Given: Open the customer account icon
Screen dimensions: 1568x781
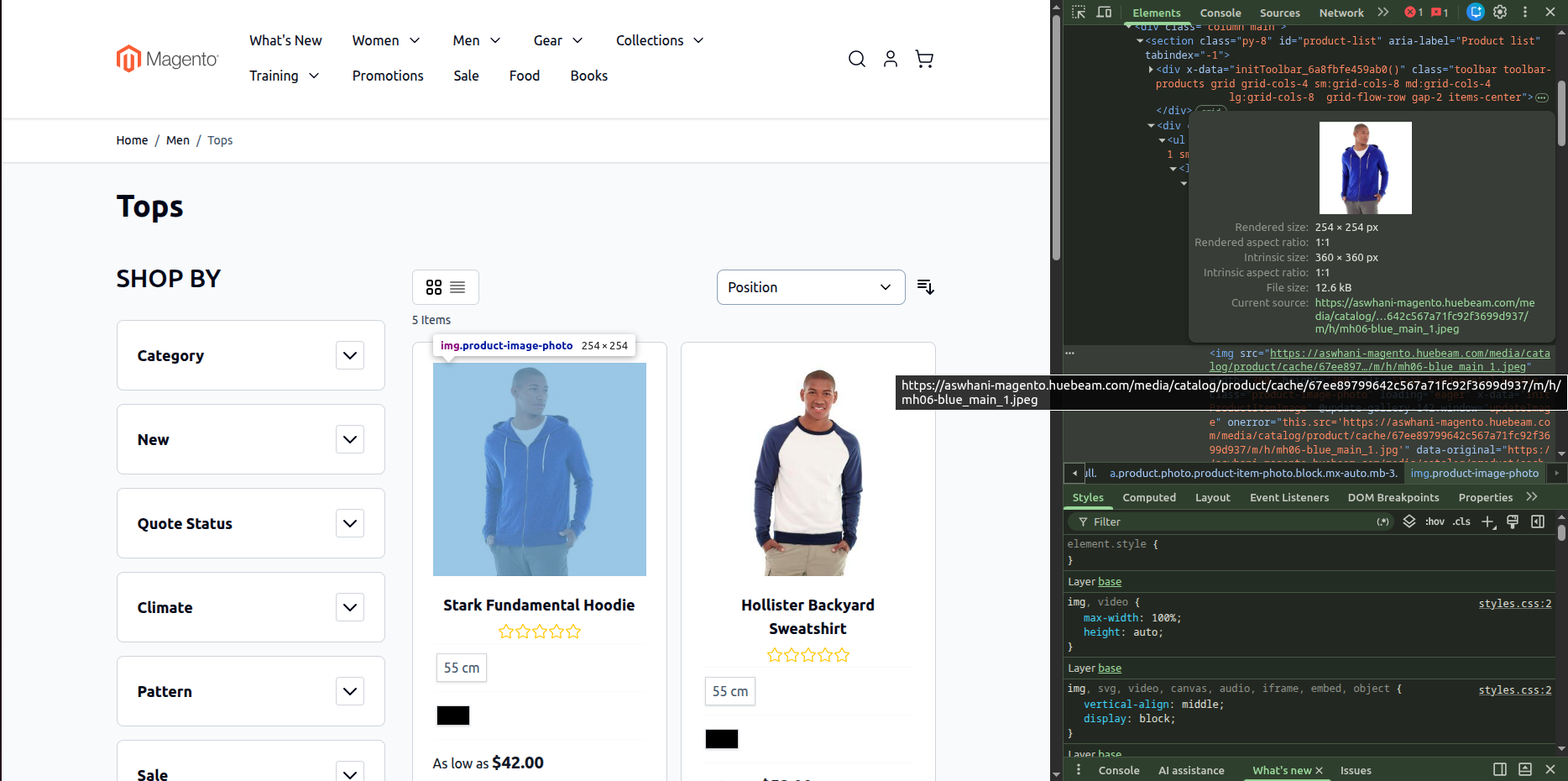Looking at the screenshot, I should [891, 59].
